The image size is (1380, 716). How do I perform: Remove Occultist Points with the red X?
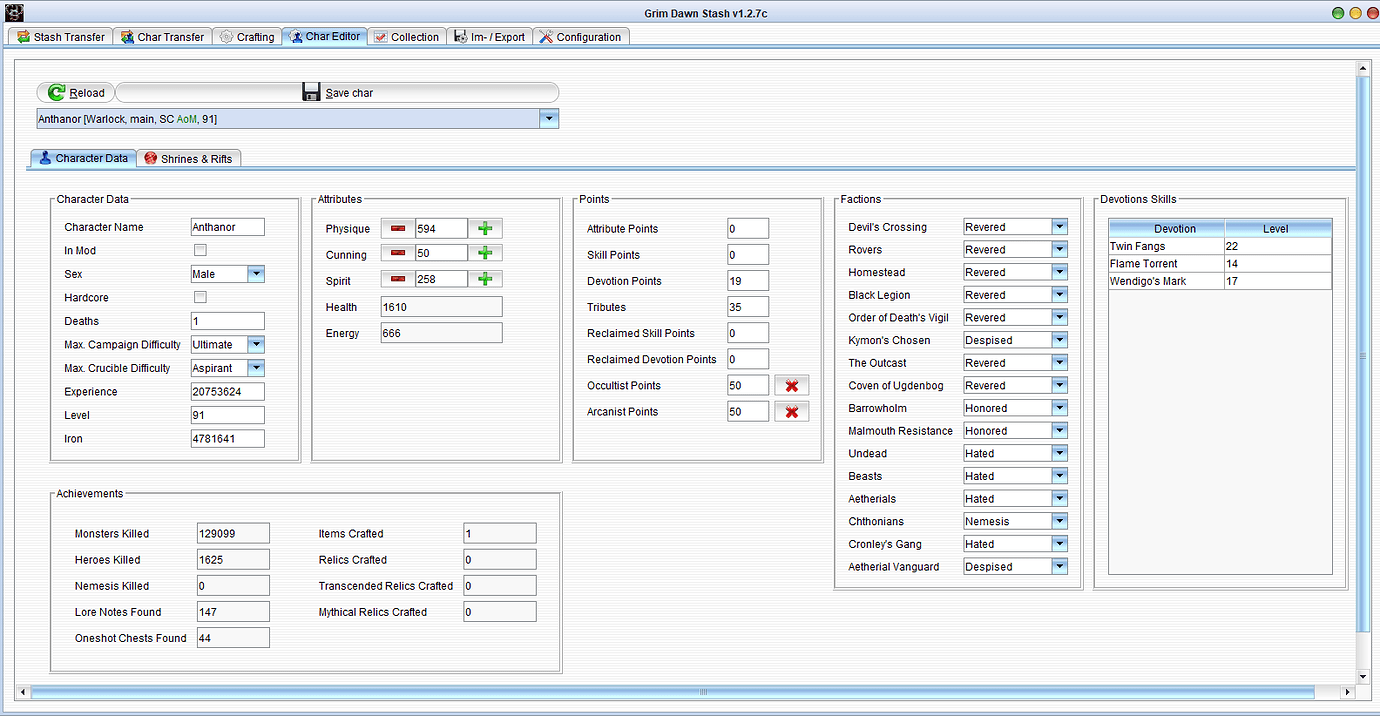[x=791, y=385]
